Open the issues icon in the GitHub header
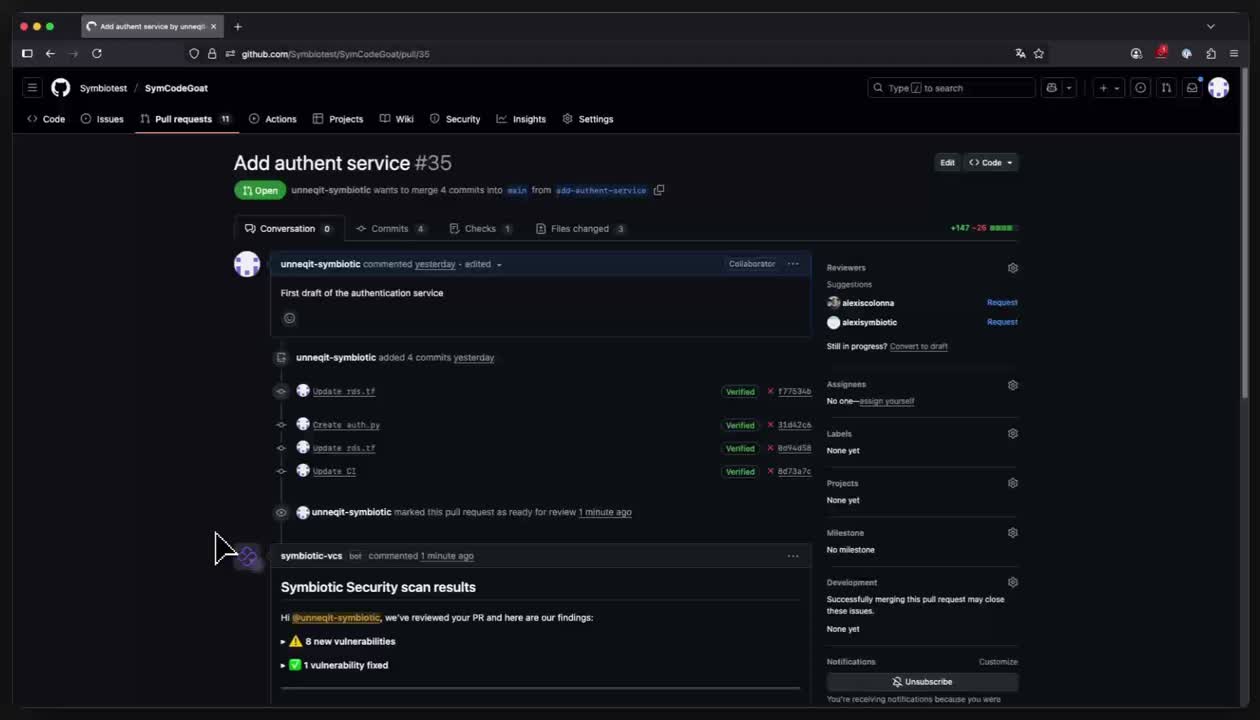This screenshot has width=1260, height=720. click(1140, 88)
